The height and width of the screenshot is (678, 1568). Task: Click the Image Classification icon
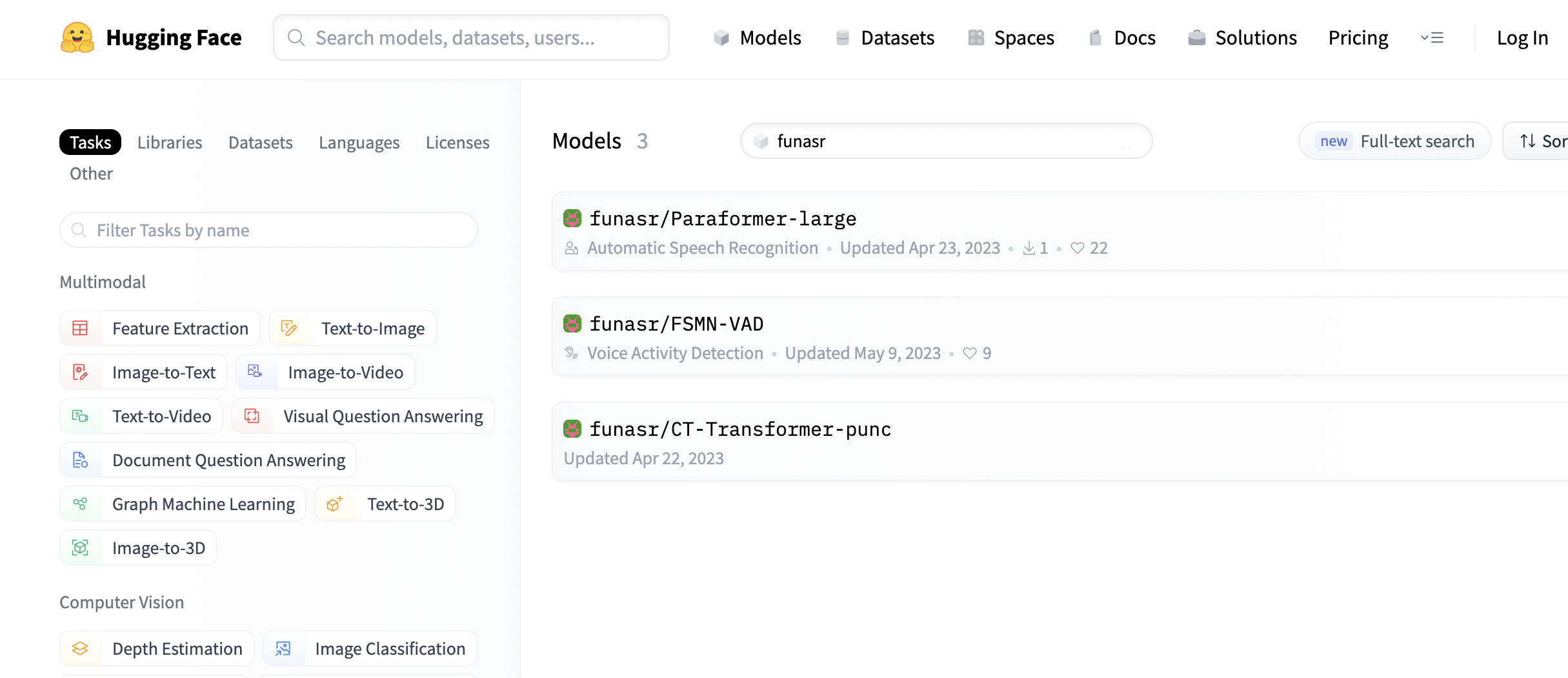(x=283, y=648)
